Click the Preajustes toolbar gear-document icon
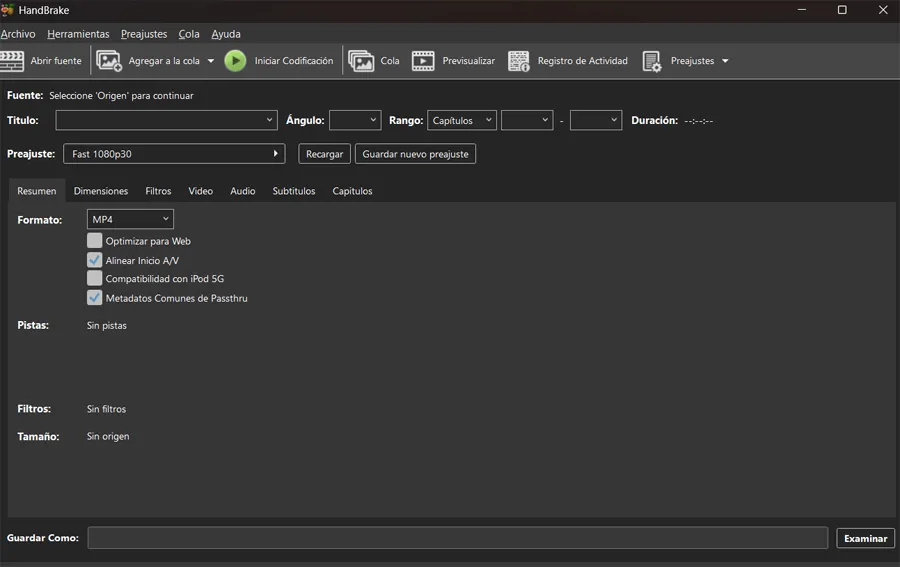 click(652, 61)
